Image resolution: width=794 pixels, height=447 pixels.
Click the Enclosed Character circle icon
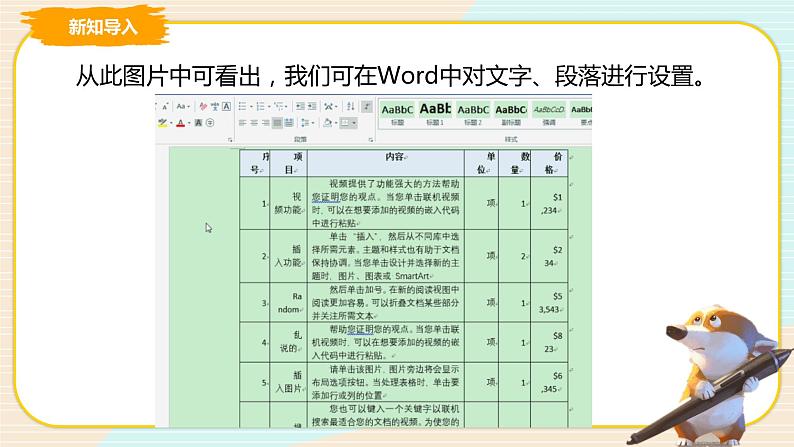210,123
